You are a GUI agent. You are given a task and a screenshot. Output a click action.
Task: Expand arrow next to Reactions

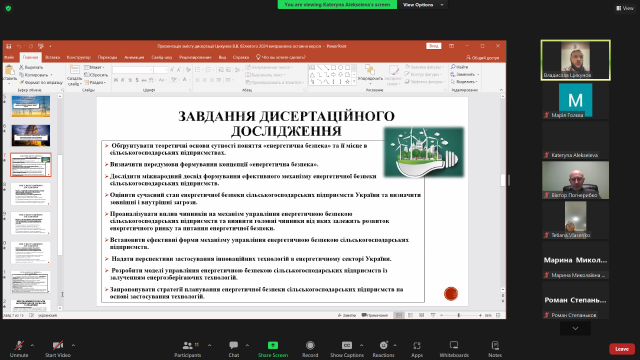(x=395, y=345)
